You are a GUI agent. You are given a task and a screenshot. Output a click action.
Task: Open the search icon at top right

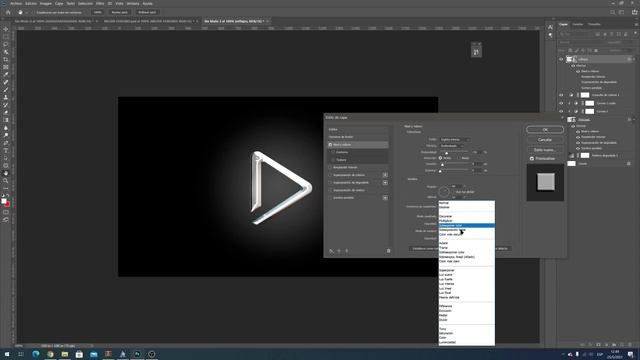tap(613, 12)
